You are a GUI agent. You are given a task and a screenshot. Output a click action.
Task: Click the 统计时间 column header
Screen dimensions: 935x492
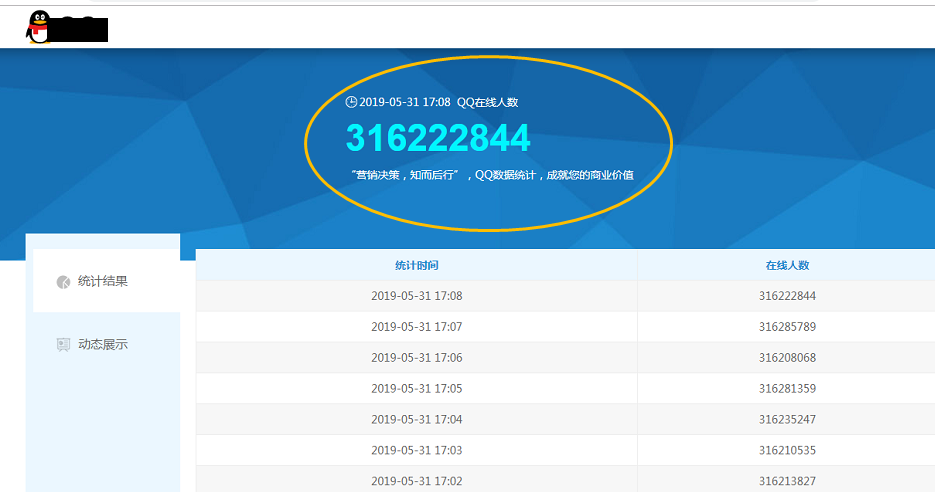click(x=417, y=265)
